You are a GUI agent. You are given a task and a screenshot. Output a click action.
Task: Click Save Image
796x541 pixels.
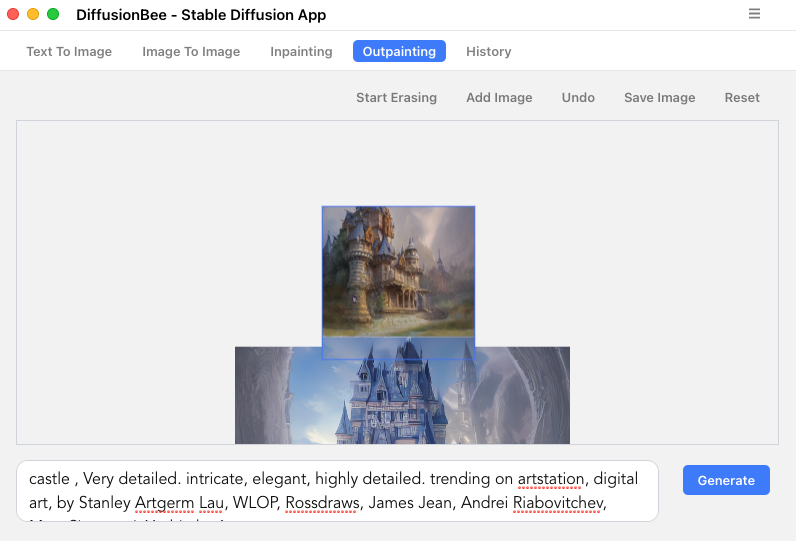click(659, 97)
